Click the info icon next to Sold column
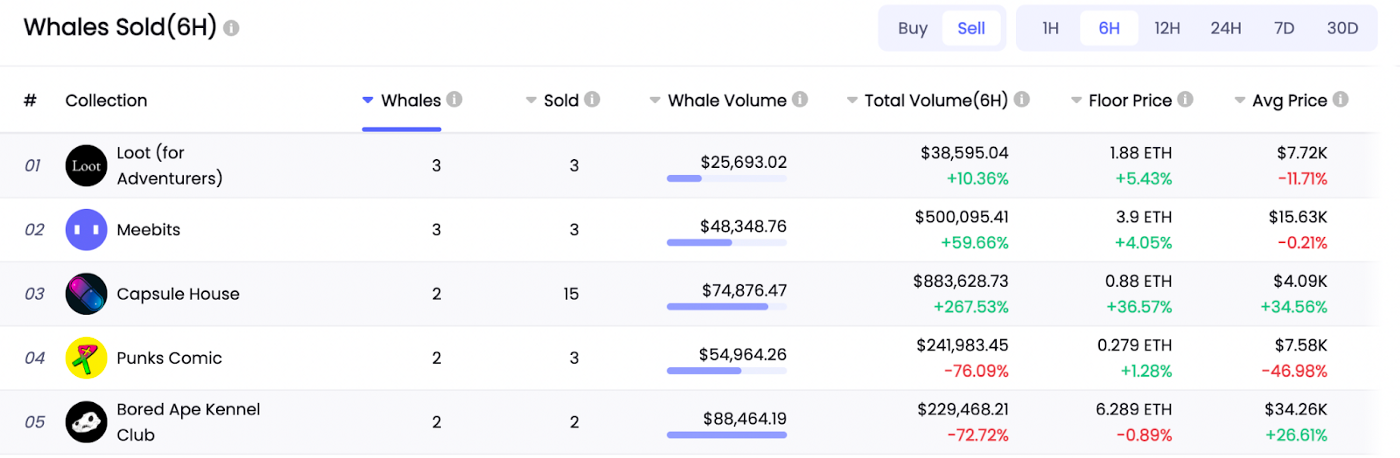Image resolution: width=1400 pixels, height=458 pixels. (x=592, y=100)
